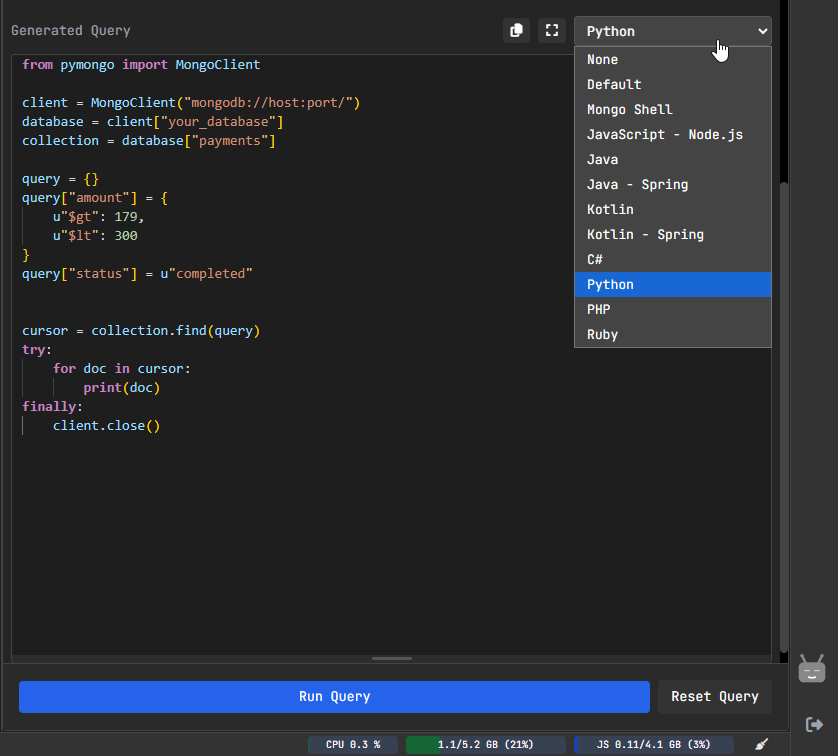
Task: Select C# from the language list
Action: [672, 260]
